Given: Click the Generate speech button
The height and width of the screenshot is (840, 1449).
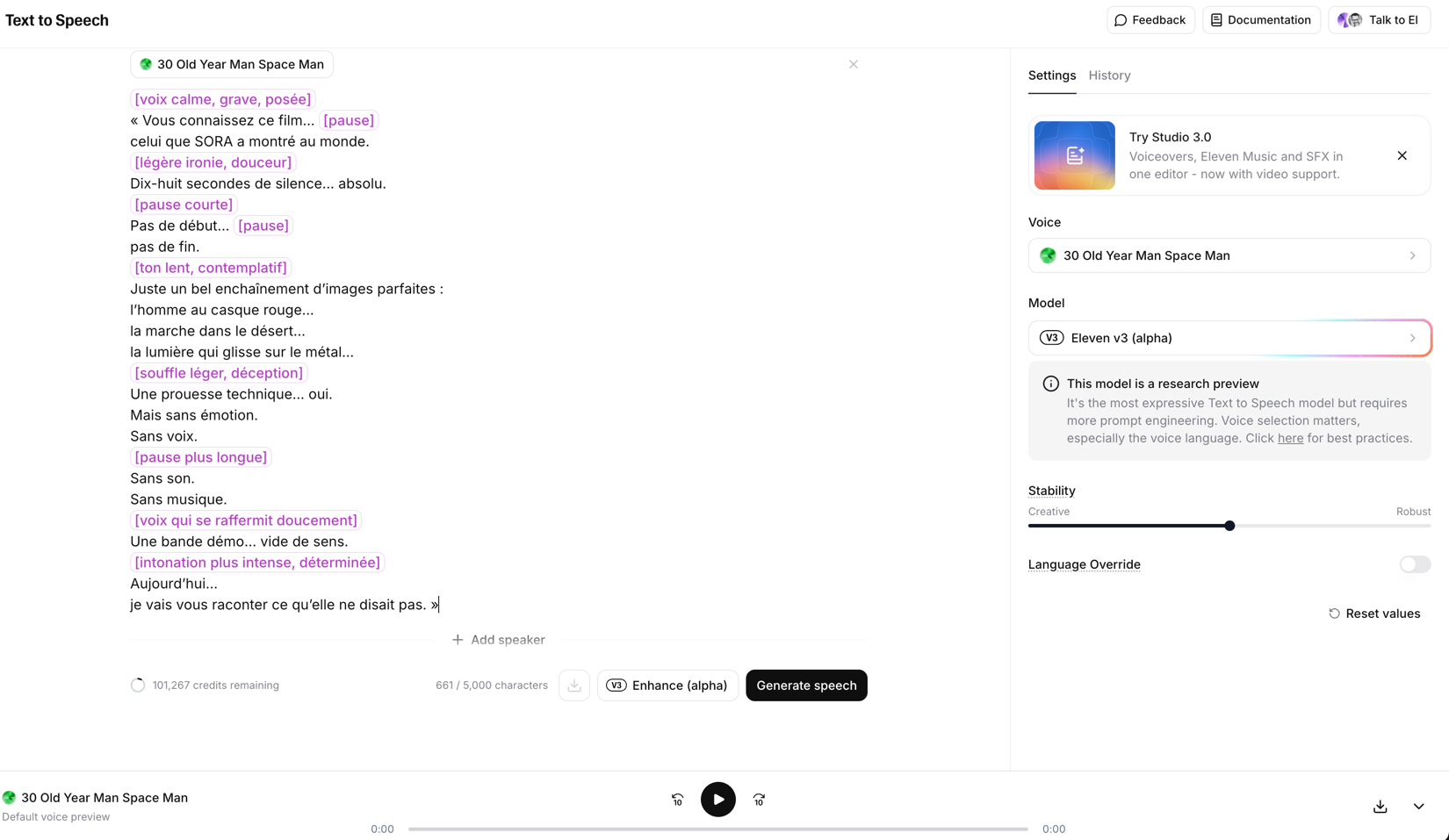Looking at the screenshot, I should tap(806, 686).
